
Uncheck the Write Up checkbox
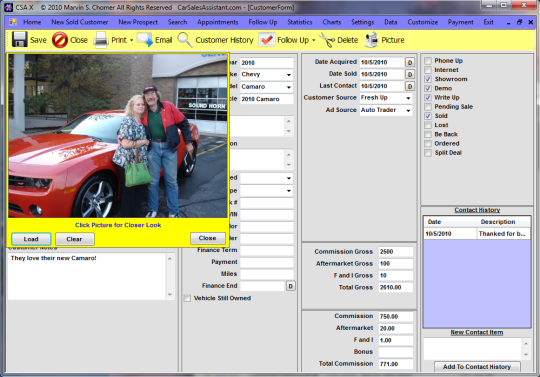pos(428,97)
